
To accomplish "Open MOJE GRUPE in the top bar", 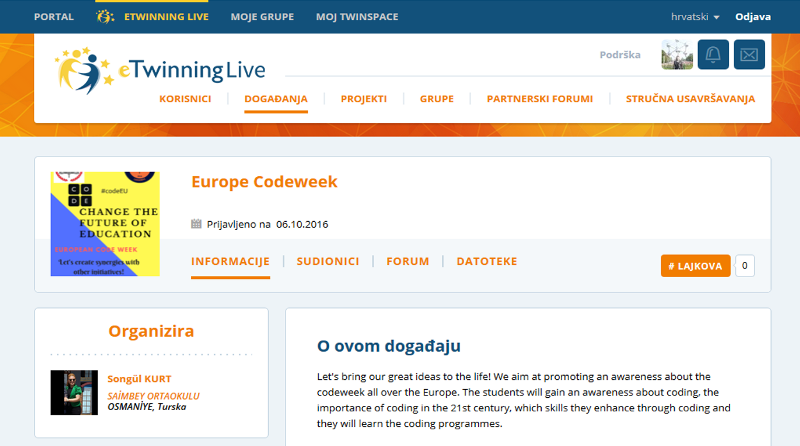I will [262, 17].
